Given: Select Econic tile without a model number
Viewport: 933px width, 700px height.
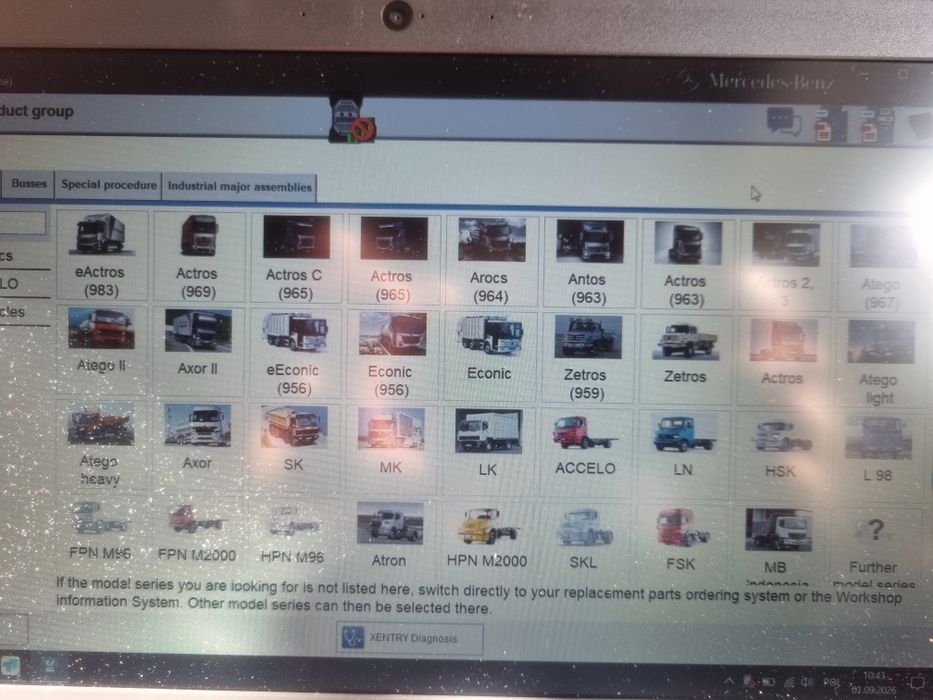Looking at the screenshot, I should 489,356.
